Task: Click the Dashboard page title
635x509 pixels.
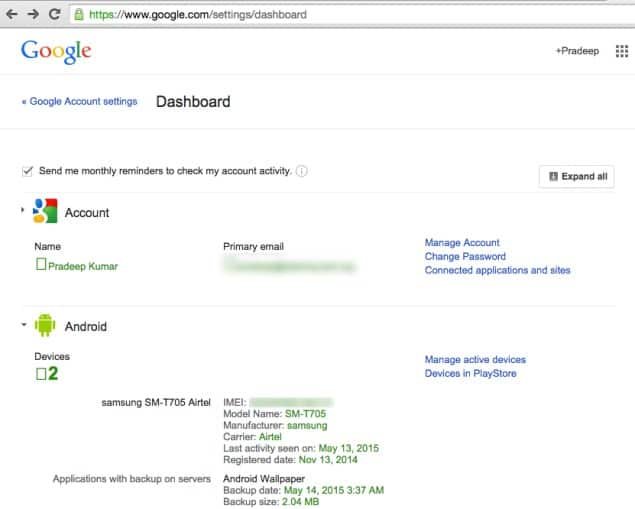Action: coord(193,102)
